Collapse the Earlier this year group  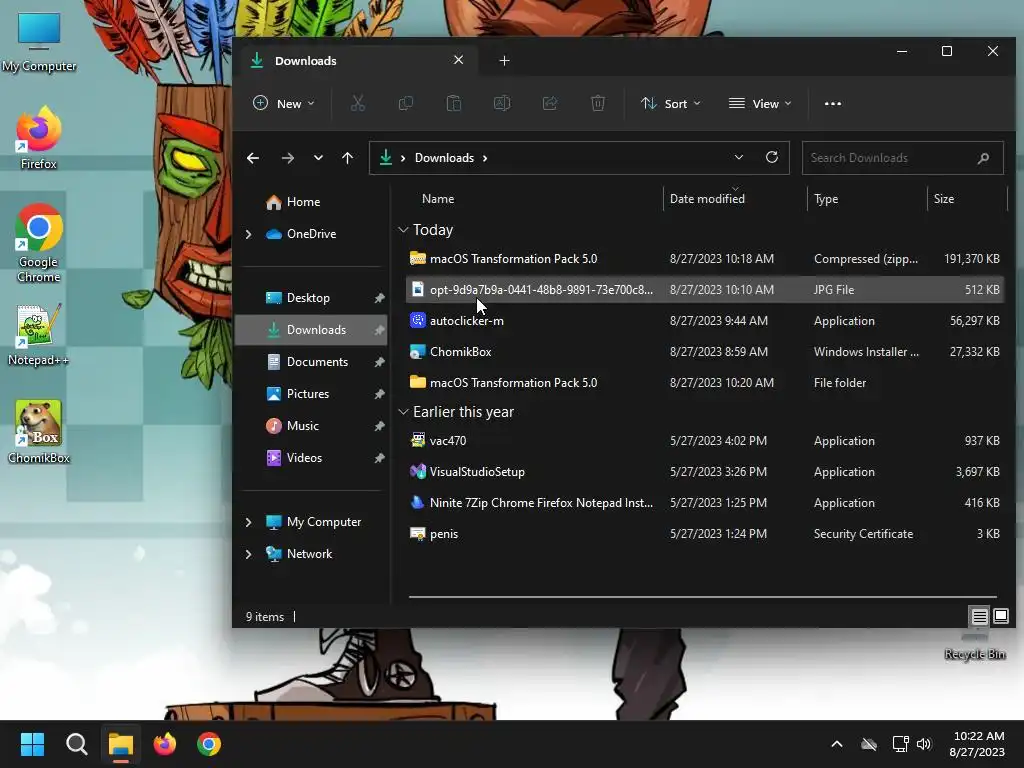(404, 412)
